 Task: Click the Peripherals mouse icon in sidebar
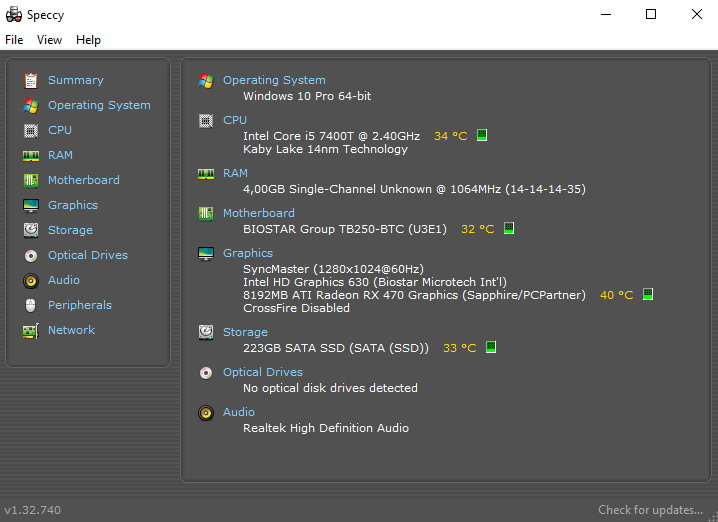tap(31, 305)
